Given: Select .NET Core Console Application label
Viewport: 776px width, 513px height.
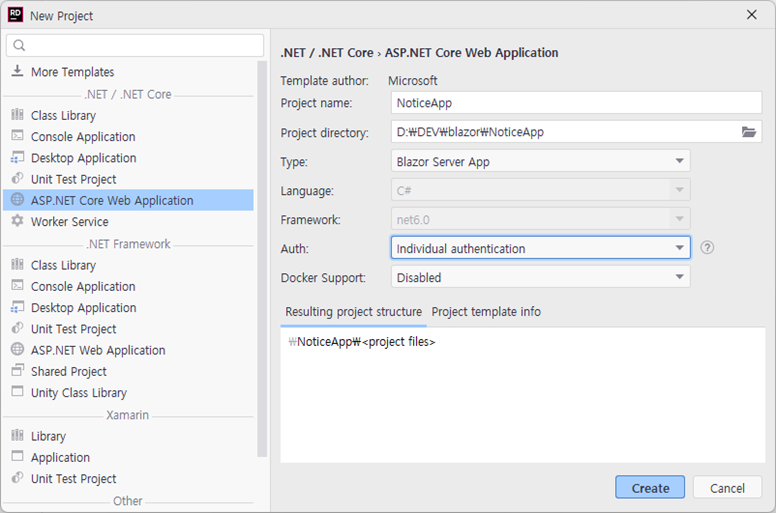Looking at the screenshot, I should (83, 137).
